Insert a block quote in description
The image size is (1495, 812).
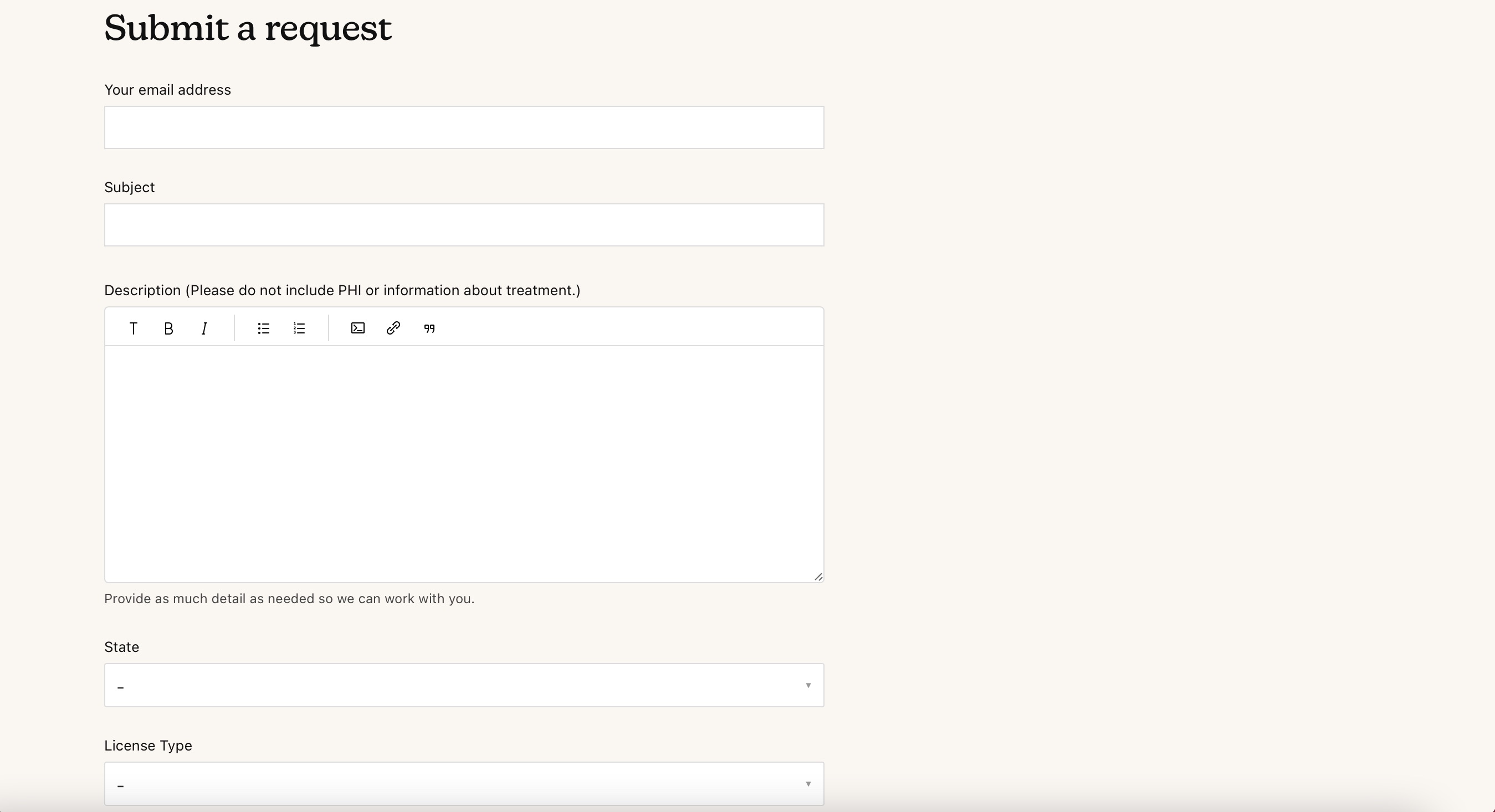429,328
